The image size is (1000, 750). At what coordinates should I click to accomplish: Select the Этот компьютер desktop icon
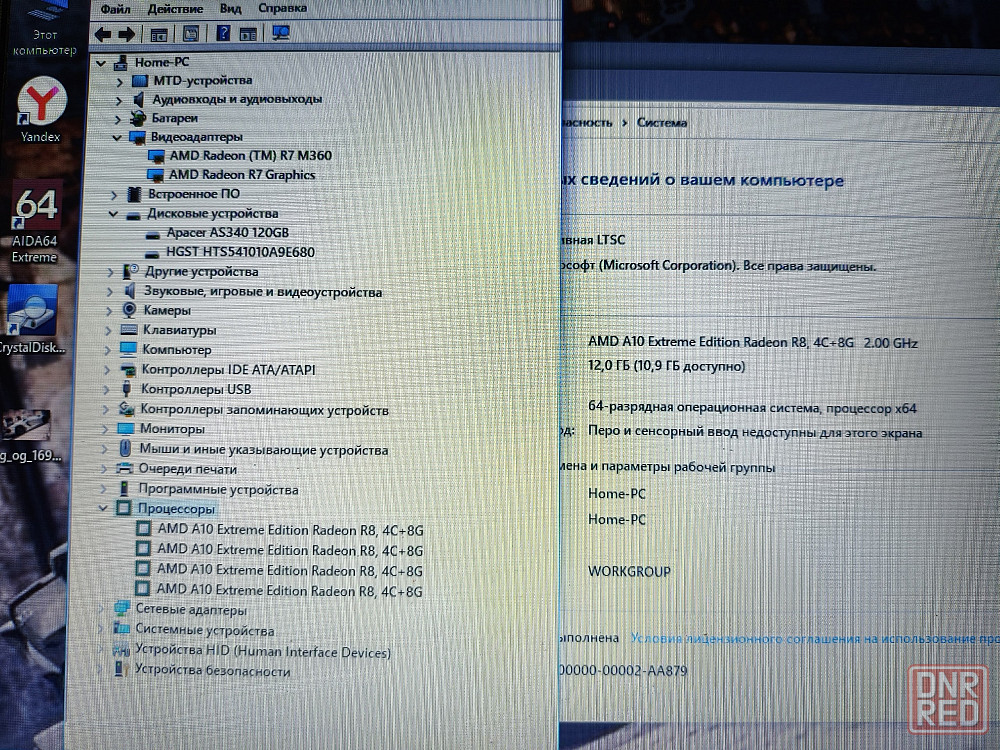click(45, 29)
